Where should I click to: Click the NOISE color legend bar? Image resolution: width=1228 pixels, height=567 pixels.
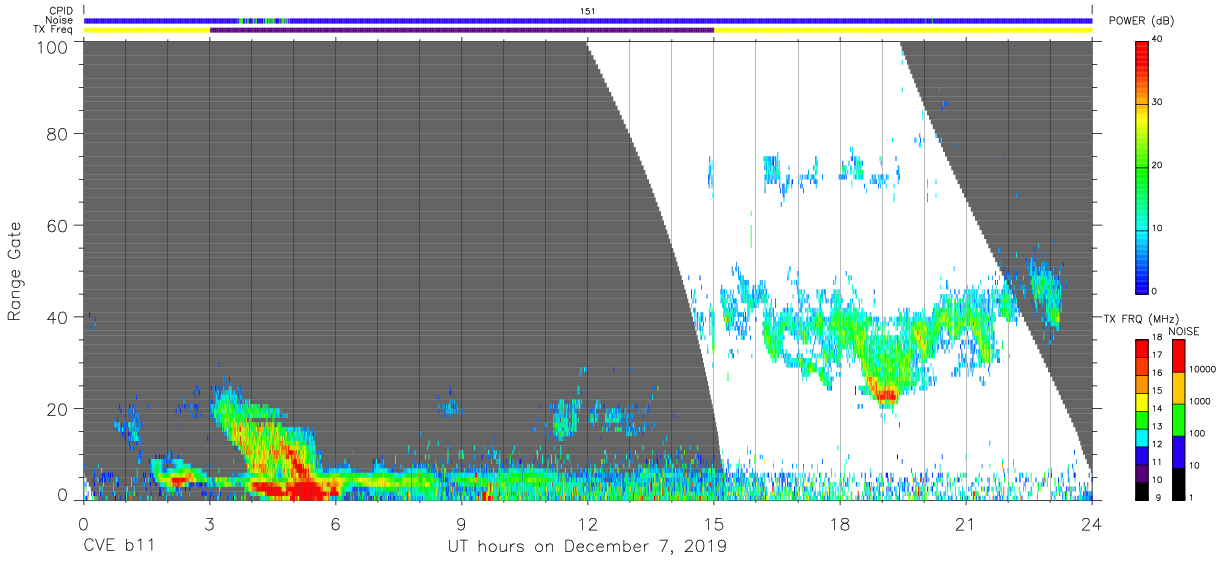pyautogui.click(x=1178, y=418)
